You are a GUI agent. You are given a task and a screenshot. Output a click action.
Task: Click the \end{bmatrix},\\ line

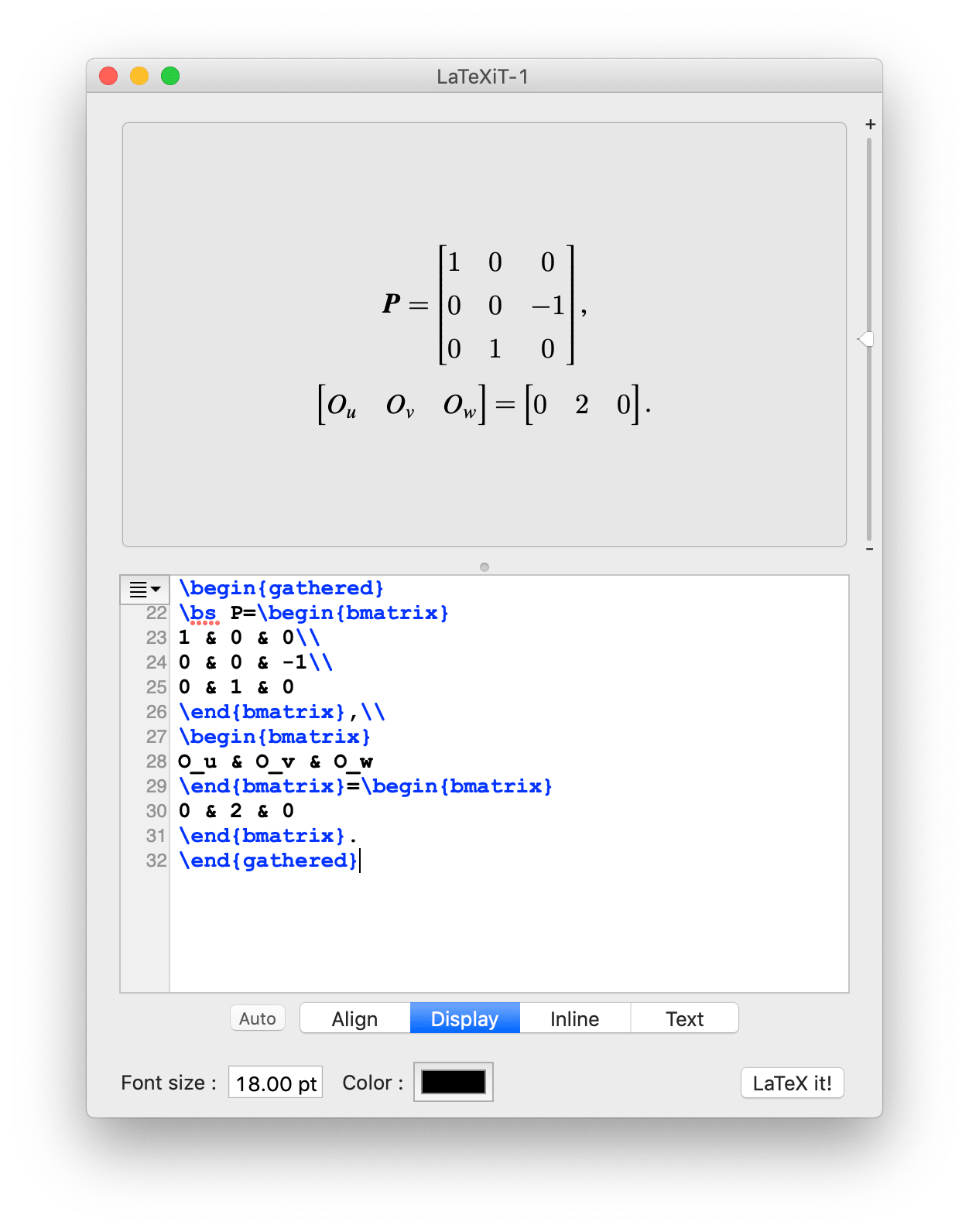click(x=282, y=712)
